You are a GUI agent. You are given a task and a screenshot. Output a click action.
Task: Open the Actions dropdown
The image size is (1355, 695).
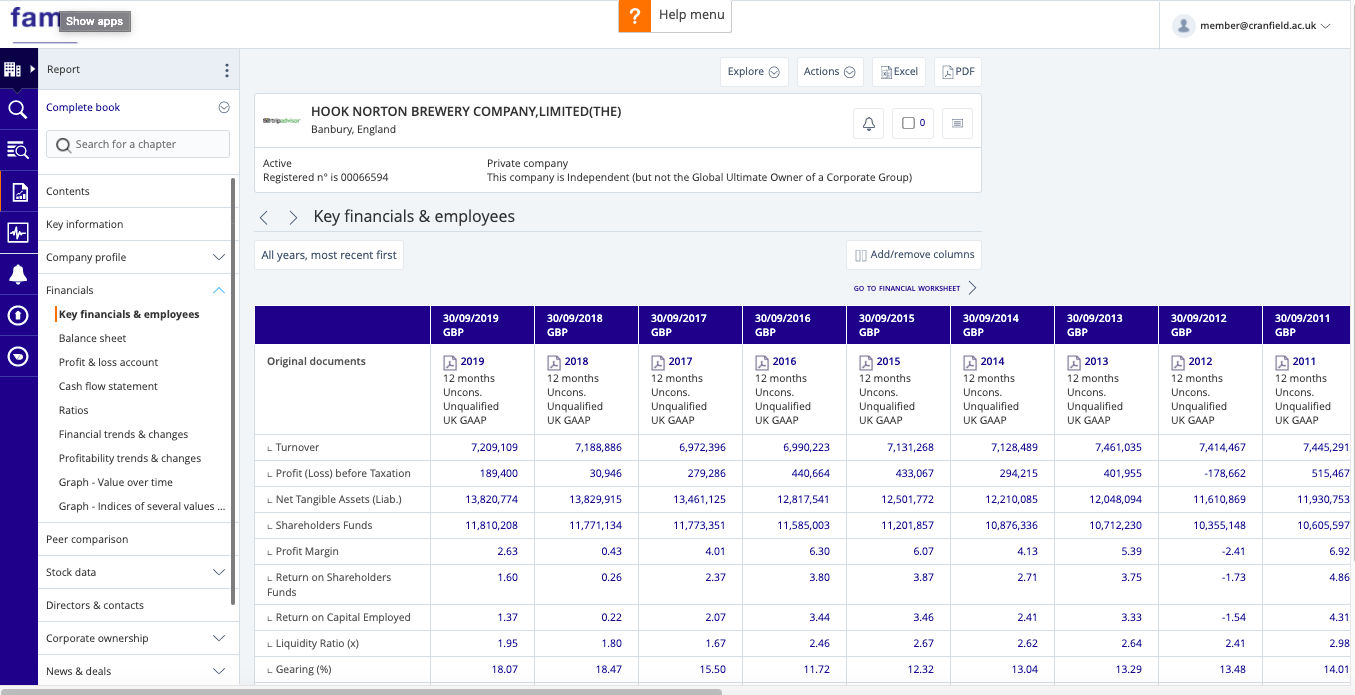830,72
